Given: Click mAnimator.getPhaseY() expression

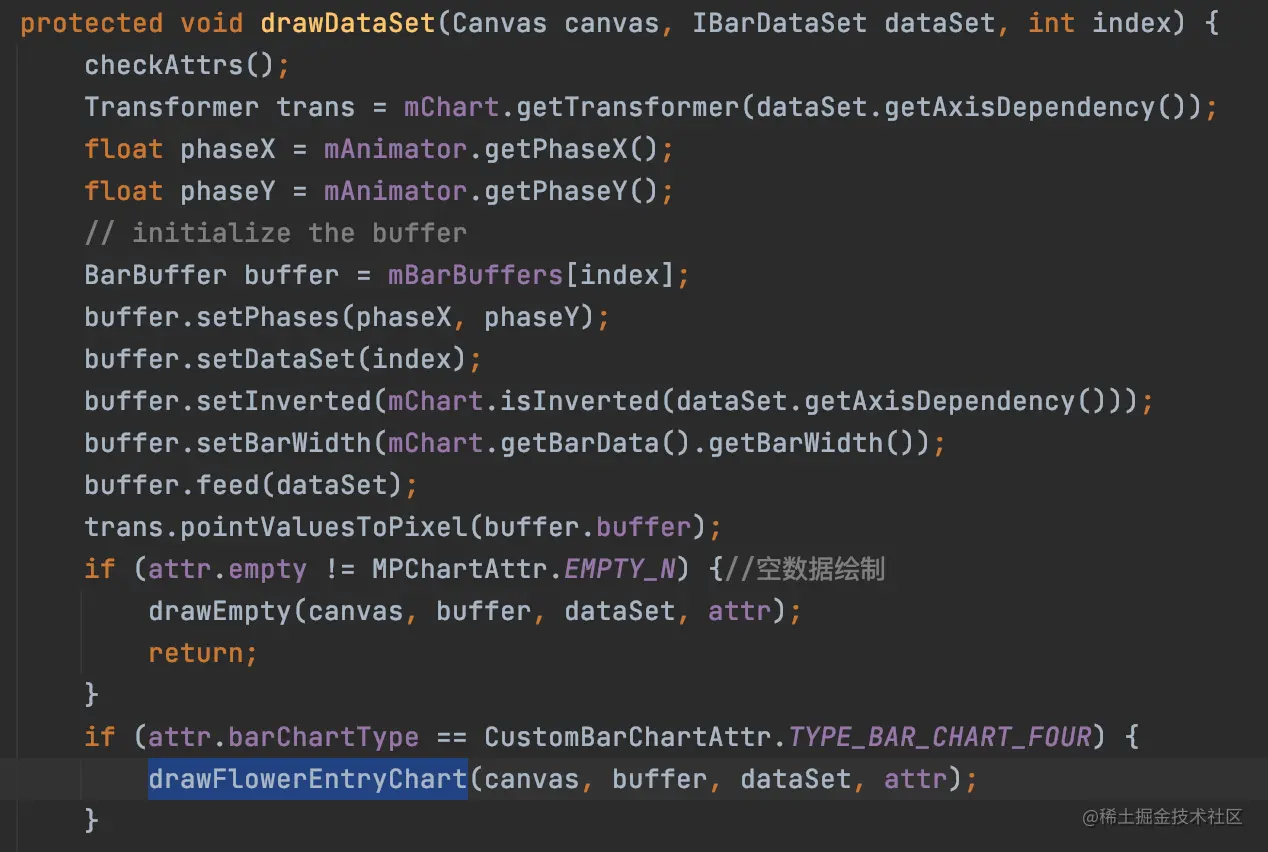Looking at the screenshot, I should click(492, 191).
